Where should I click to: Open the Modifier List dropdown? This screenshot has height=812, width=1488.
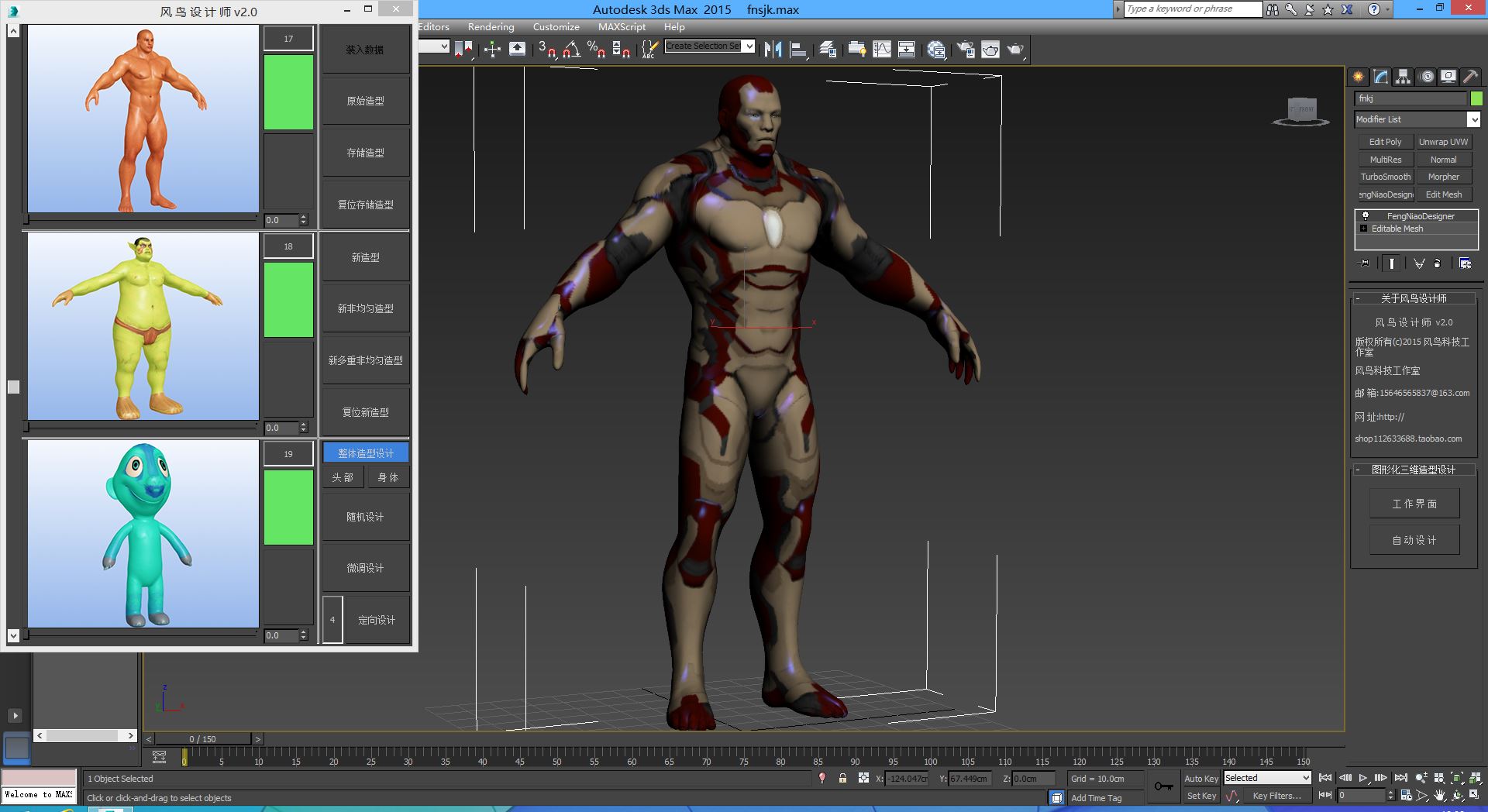click(1473, 119)
